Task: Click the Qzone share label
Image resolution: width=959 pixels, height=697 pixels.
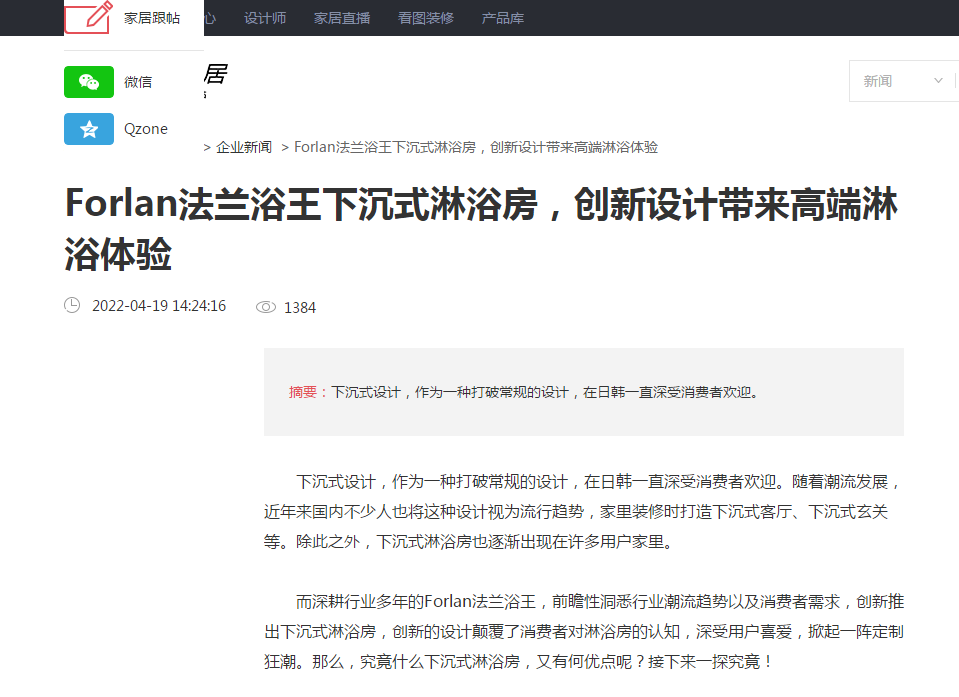Action: (x=146, y=129)
